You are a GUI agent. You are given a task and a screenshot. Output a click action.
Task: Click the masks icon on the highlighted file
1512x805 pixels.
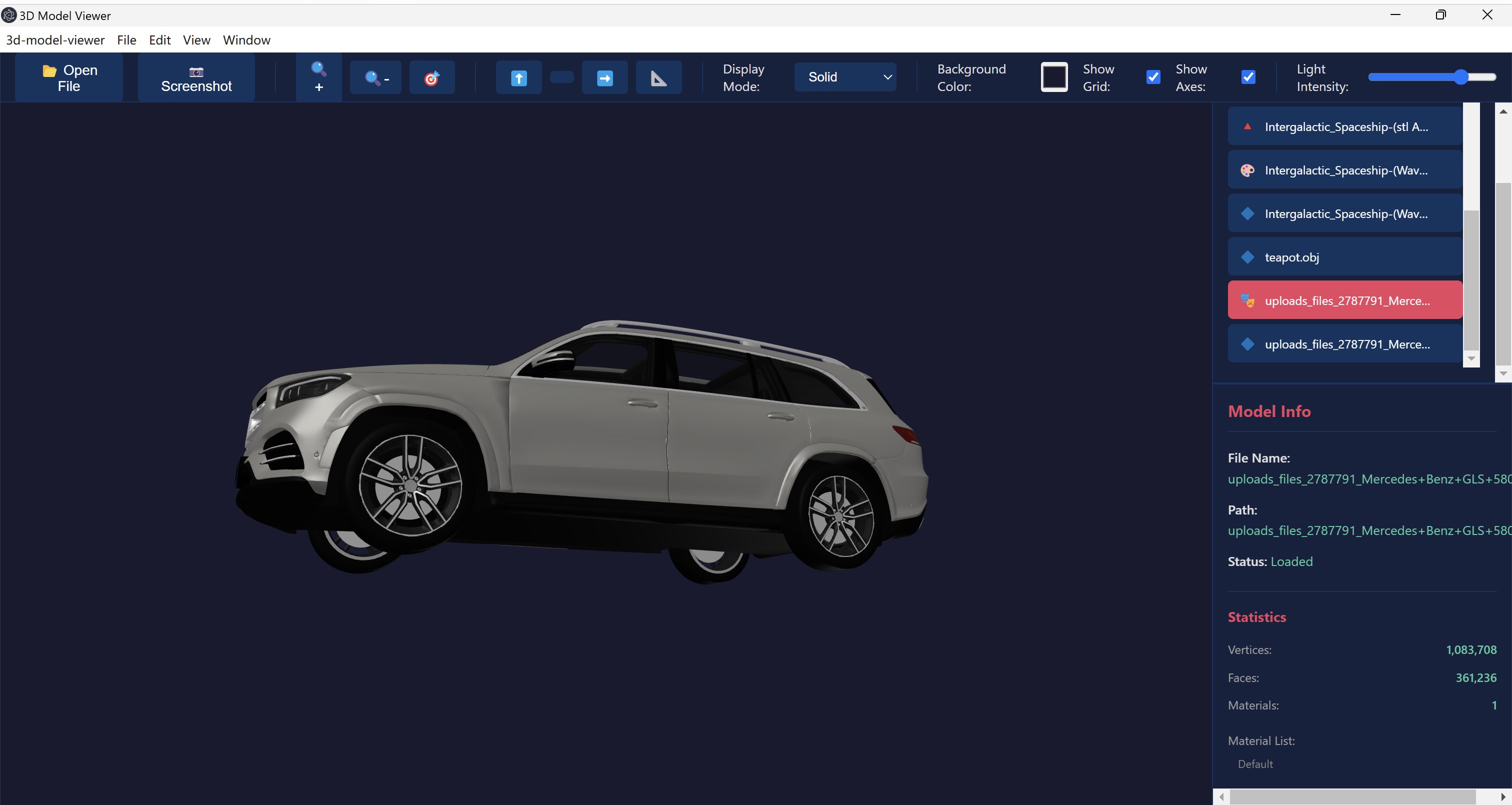[x=1247, y=300]
